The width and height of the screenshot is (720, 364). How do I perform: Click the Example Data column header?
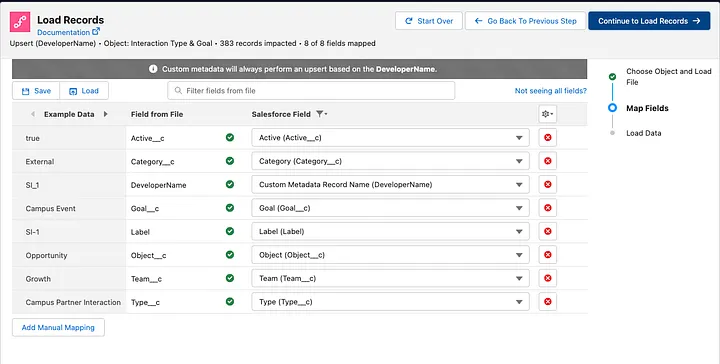coord(69,114)
